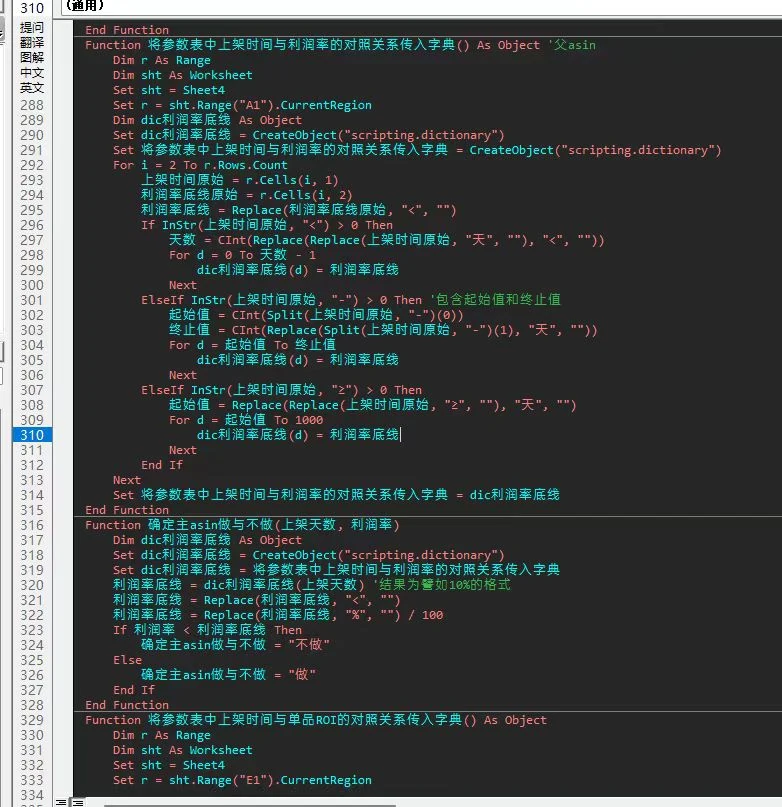Click the line 'If 利润率 < 利润率底线 Then'
Viewport: 782px width, 807px height.
tap(207, 630)
